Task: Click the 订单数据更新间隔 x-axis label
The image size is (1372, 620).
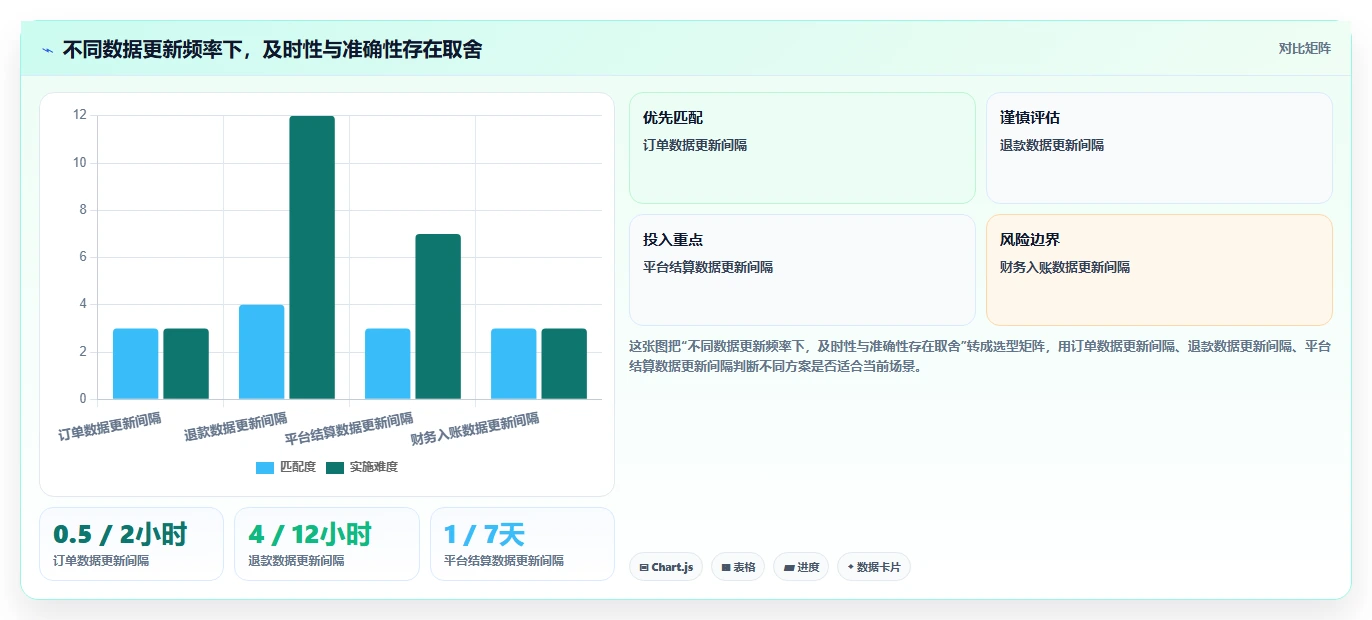Action: pos(109,427)
